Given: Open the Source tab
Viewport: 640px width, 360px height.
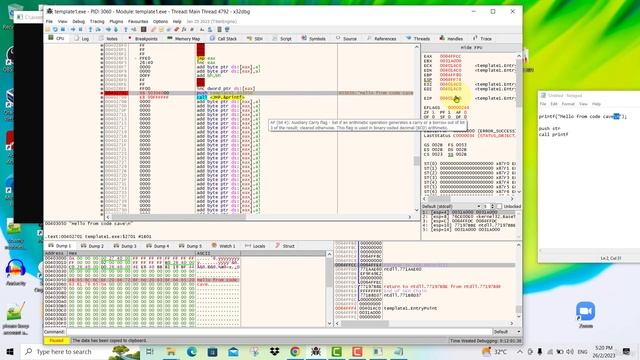Looking at the screenshot, I should [346, 38].
